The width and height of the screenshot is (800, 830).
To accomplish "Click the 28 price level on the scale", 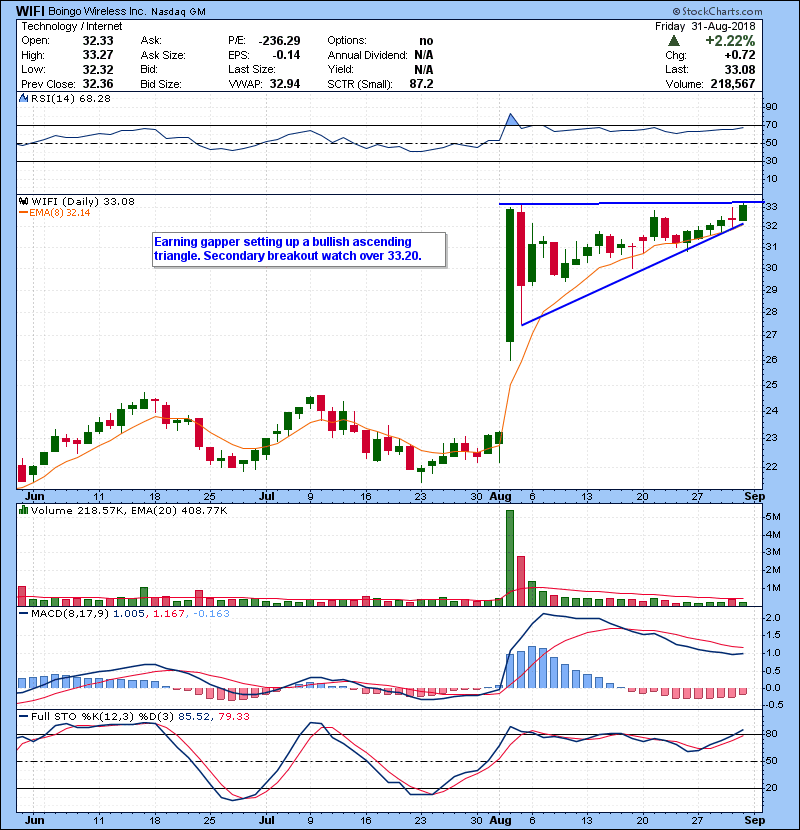I will point(771,311).
